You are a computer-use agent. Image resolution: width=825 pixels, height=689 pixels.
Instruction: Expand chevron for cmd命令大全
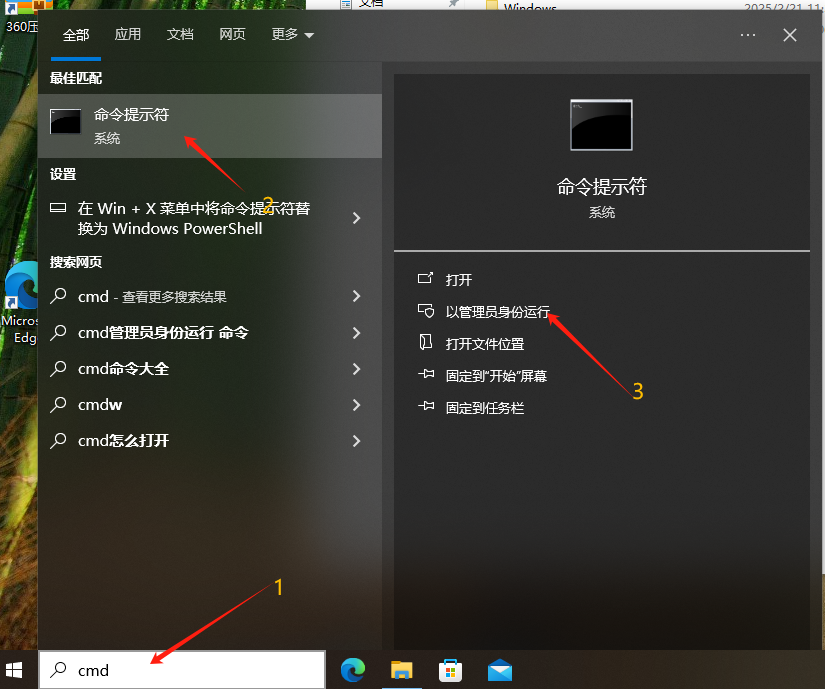357,369
